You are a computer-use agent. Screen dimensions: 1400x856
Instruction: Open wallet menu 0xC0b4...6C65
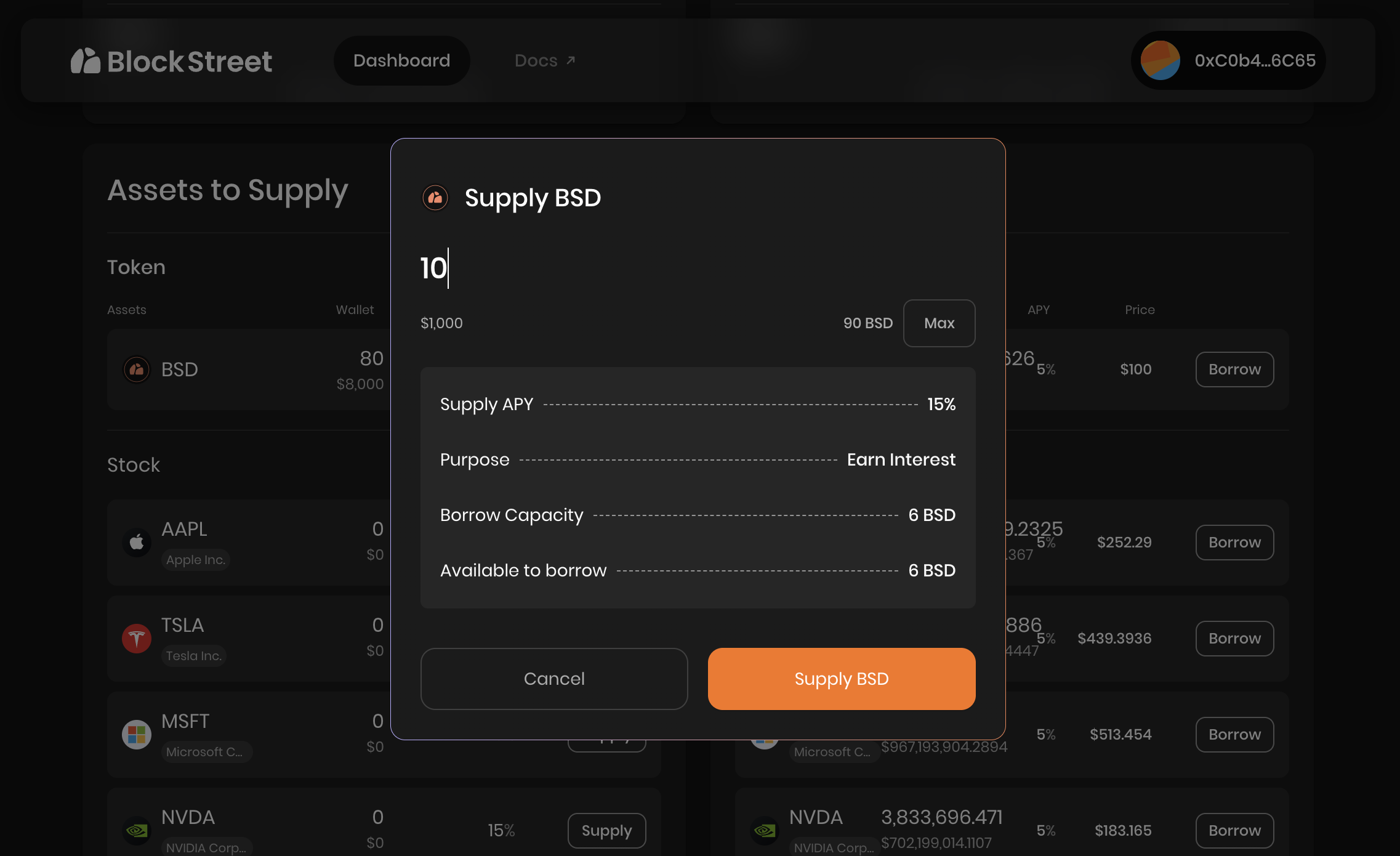point(1254,60)
